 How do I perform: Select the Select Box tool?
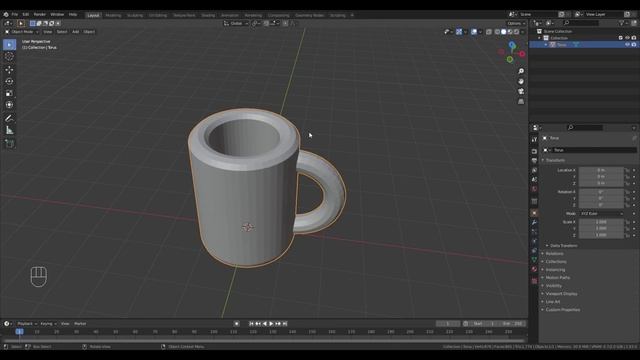pyautogui.click(x=9, y=44)
